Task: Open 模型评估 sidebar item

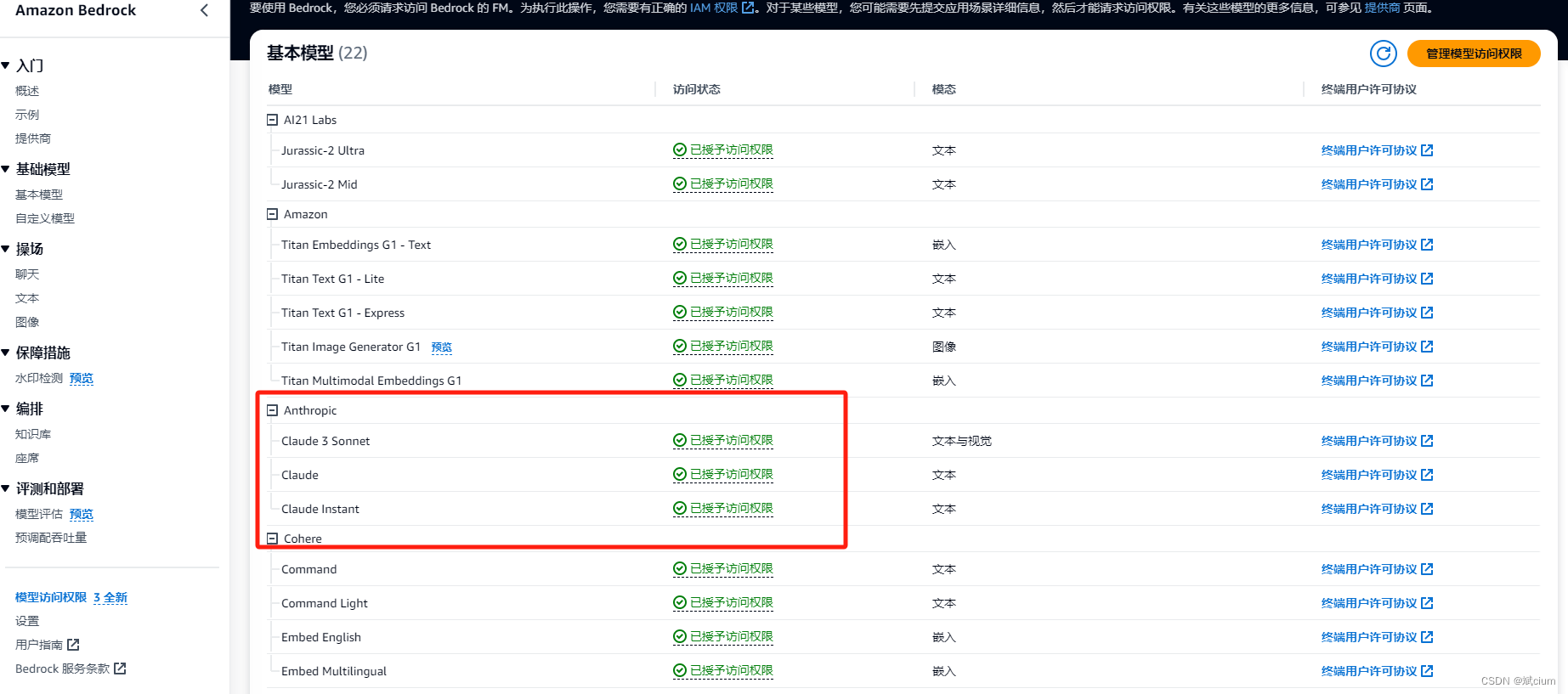Action: pos(39,514)
